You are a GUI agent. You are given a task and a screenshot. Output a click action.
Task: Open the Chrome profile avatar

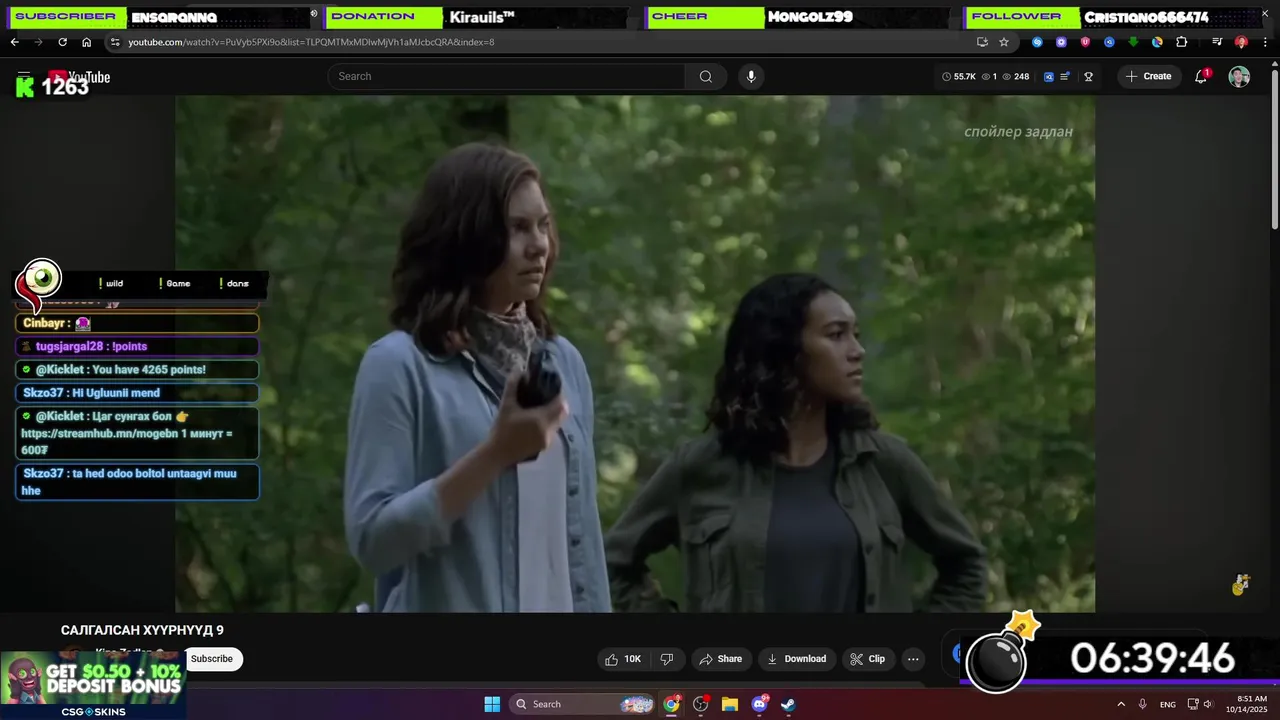click(1241, 42)
